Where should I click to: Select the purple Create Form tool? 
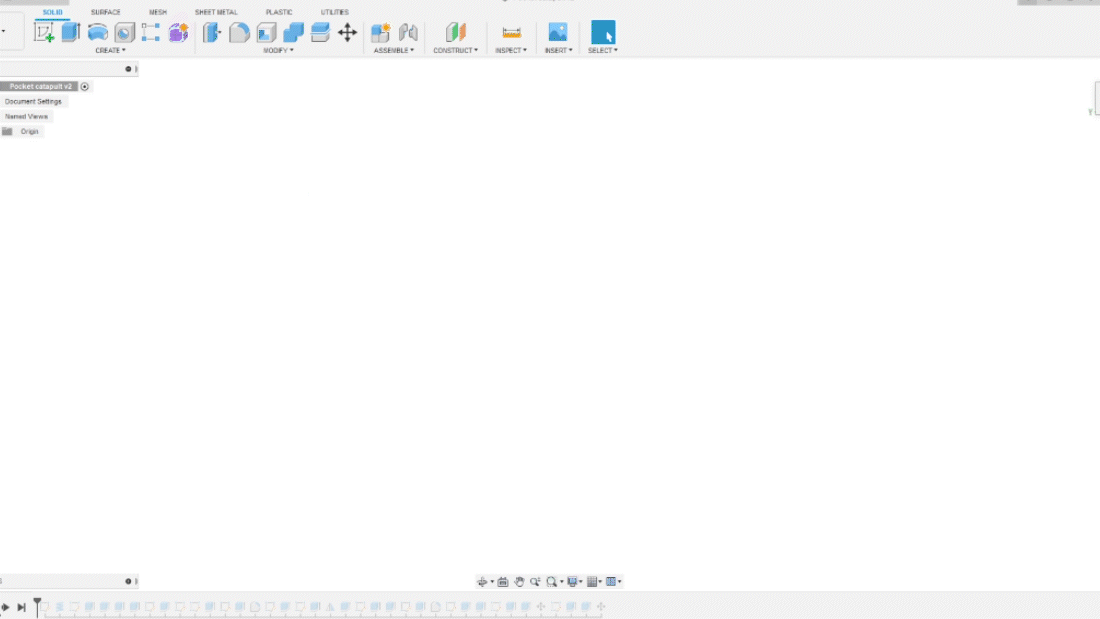click(x=178, y=32)
